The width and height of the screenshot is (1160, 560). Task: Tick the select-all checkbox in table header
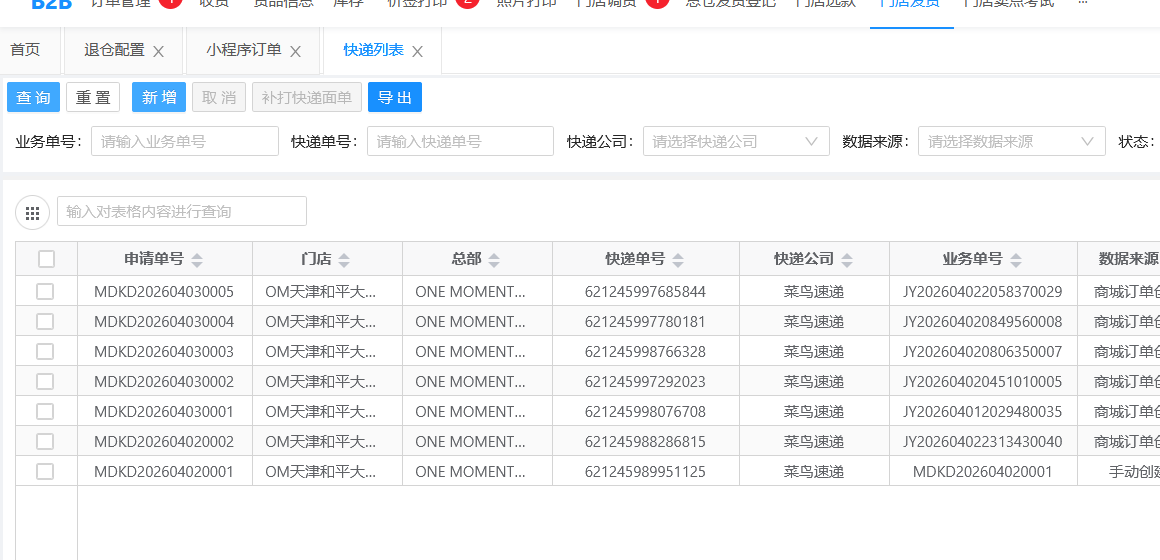[46, 259]
